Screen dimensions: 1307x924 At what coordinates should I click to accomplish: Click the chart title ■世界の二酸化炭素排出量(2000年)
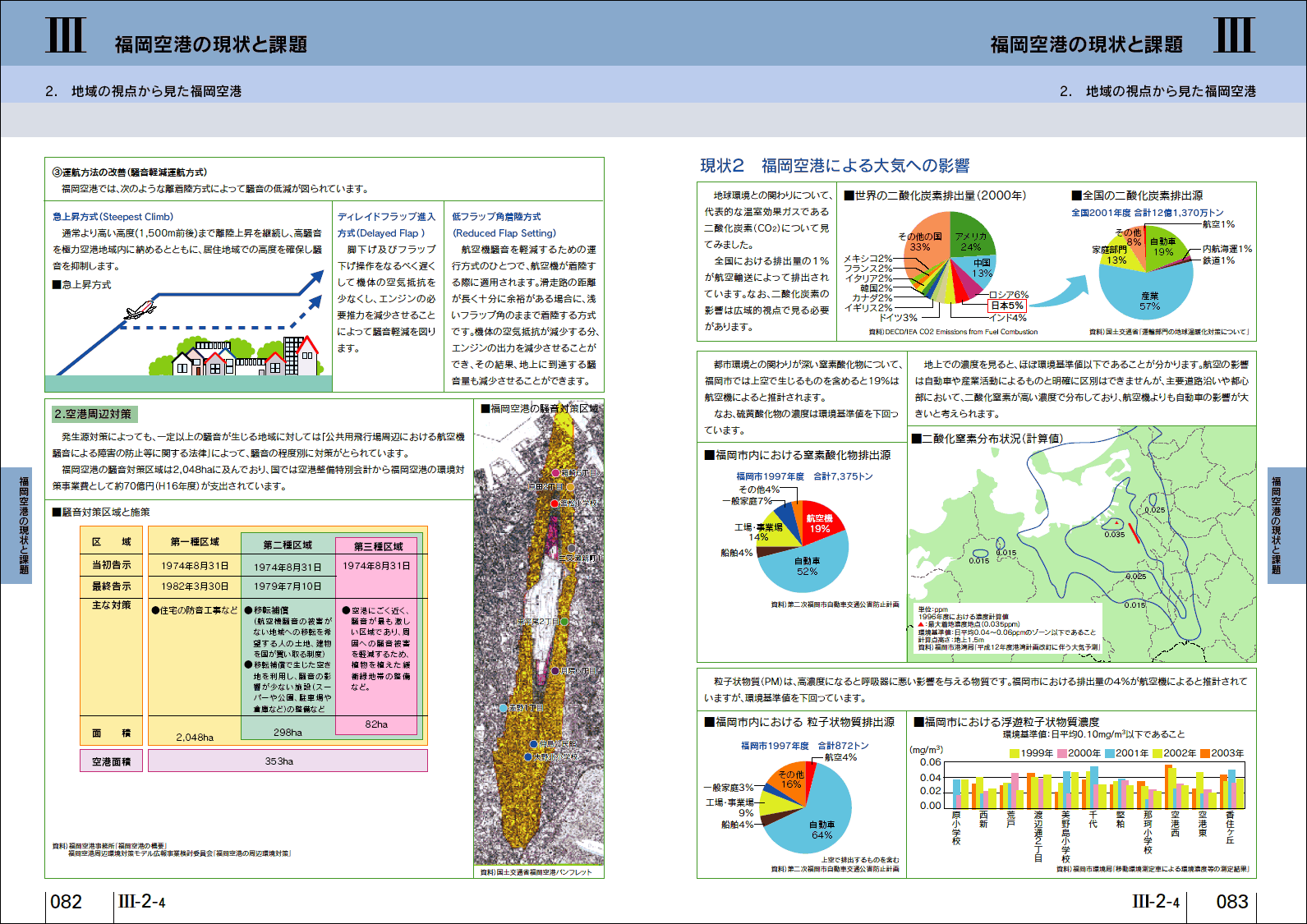(936, 195)
